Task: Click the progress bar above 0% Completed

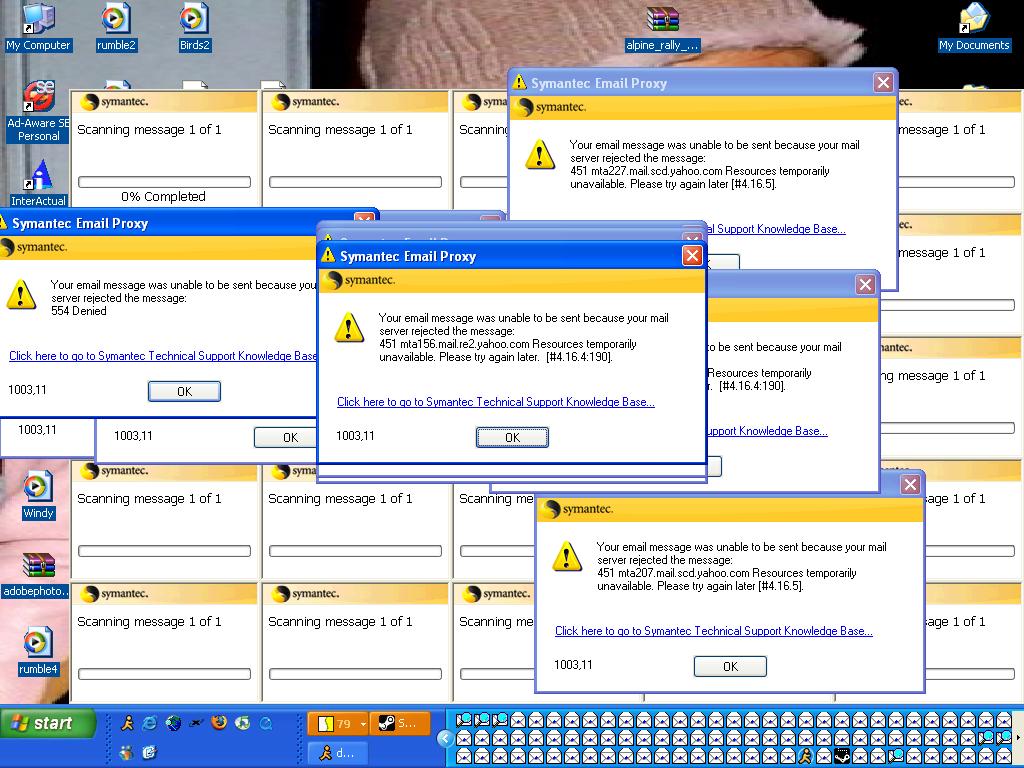Action: [165, 182]
